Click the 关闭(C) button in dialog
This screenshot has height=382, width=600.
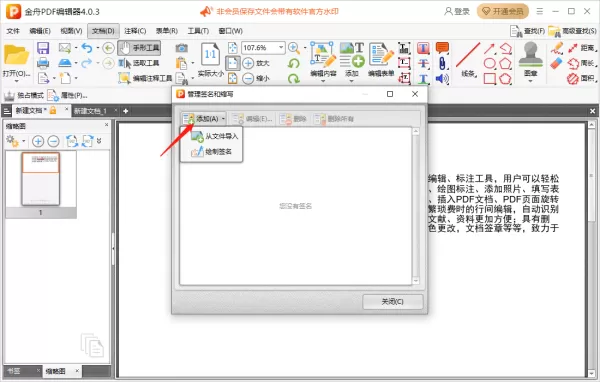(393, 302)
